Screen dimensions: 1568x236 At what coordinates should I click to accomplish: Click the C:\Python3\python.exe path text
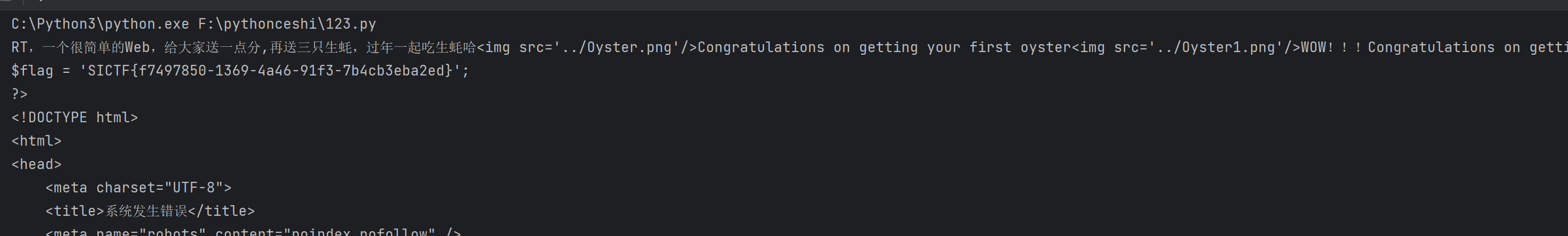pyautogui.click(x=100, y=24)
